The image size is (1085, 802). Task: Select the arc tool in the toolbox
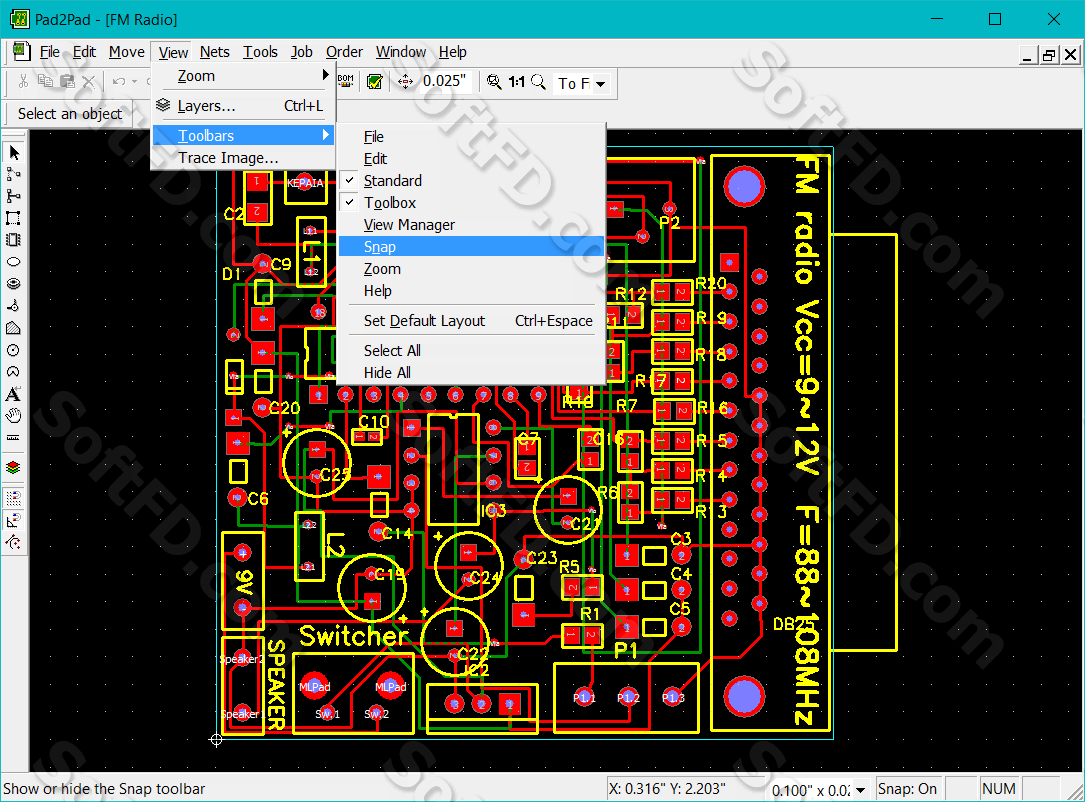(13, 372)
